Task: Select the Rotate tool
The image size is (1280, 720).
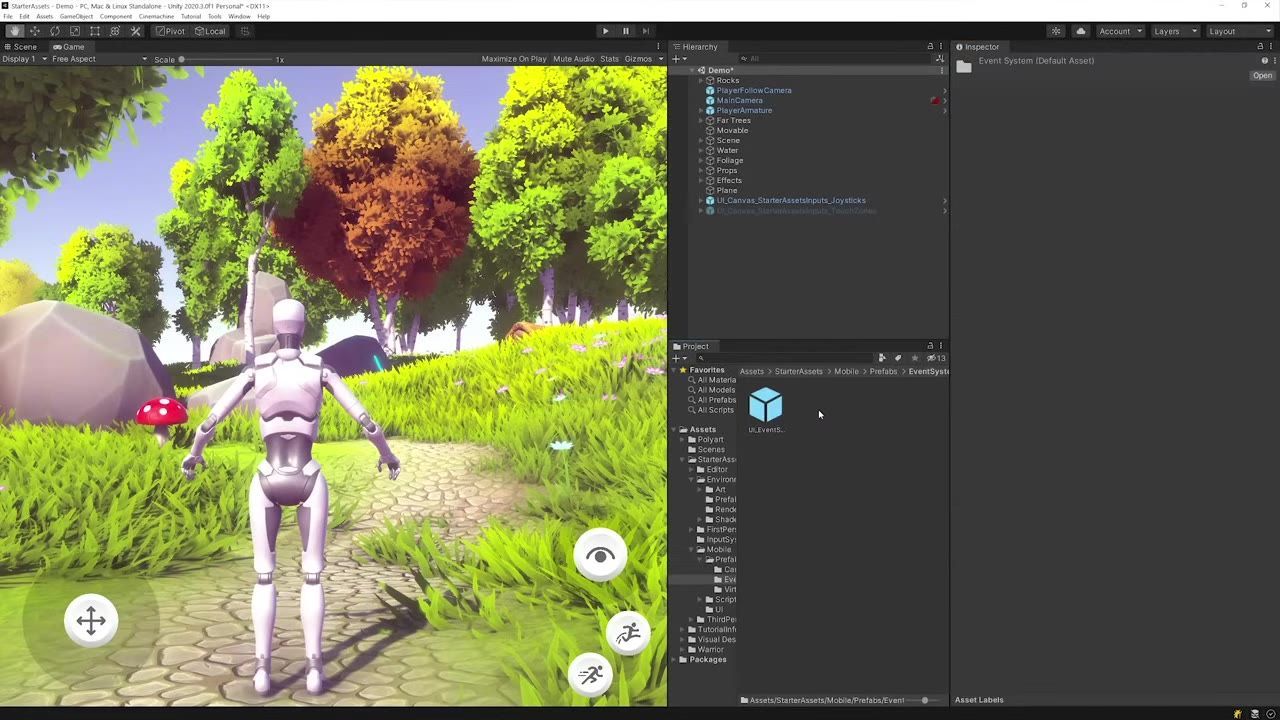Action: (55, 31)
